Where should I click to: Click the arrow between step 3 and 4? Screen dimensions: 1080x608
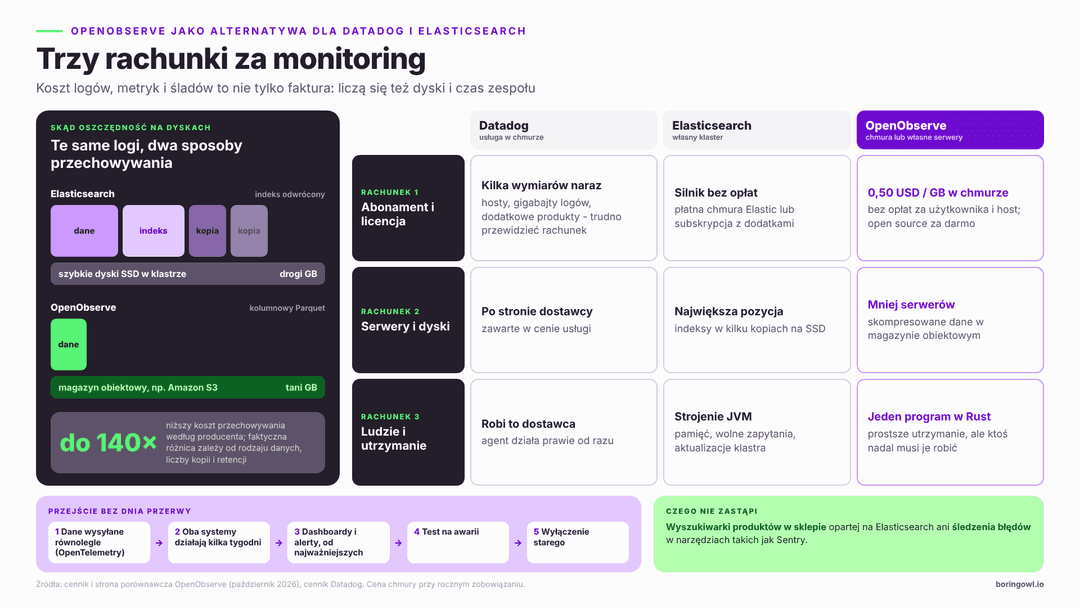(398, 543)
